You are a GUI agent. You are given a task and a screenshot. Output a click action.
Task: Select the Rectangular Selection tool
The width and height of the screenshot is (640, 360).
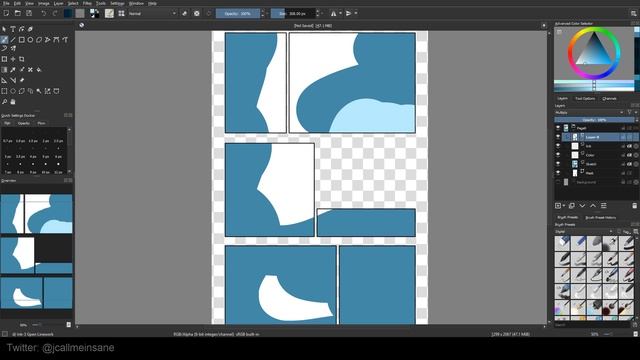tap(4, 91)
